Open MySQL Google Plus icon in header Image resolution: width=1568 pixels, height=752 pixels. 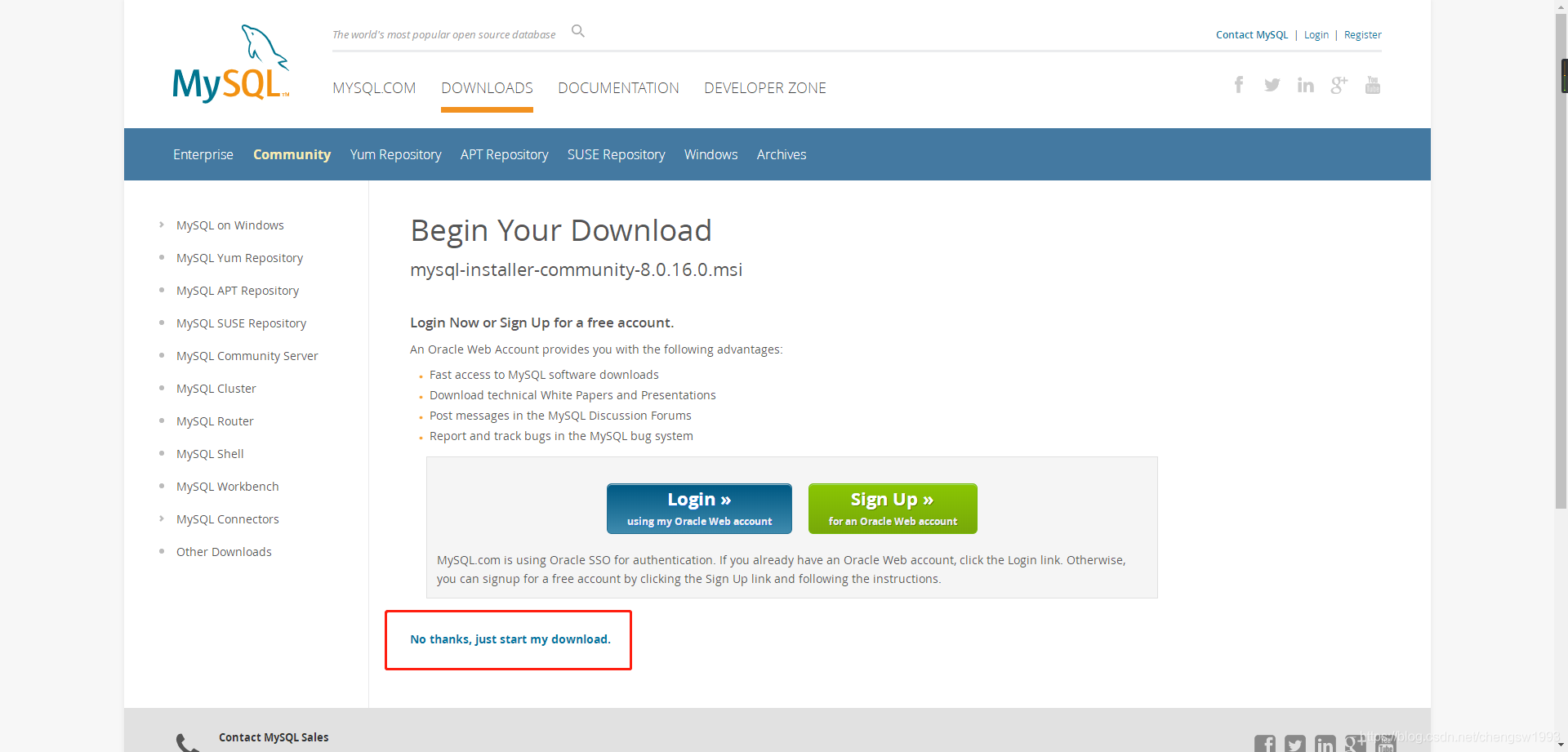pos(1339,85)
